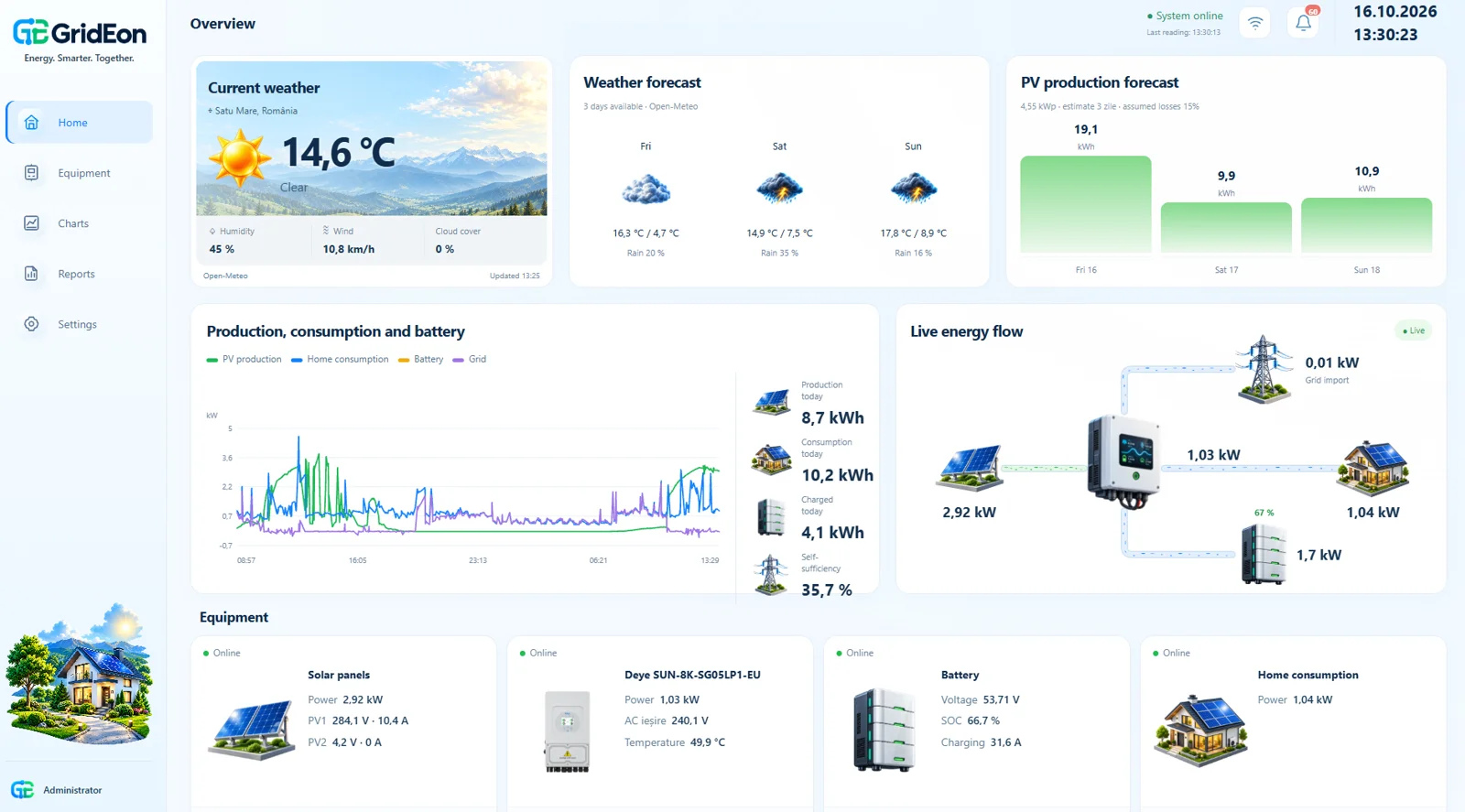
Task: Click the 35,7 % self-sufficiency value
Action: pos(827,590)
